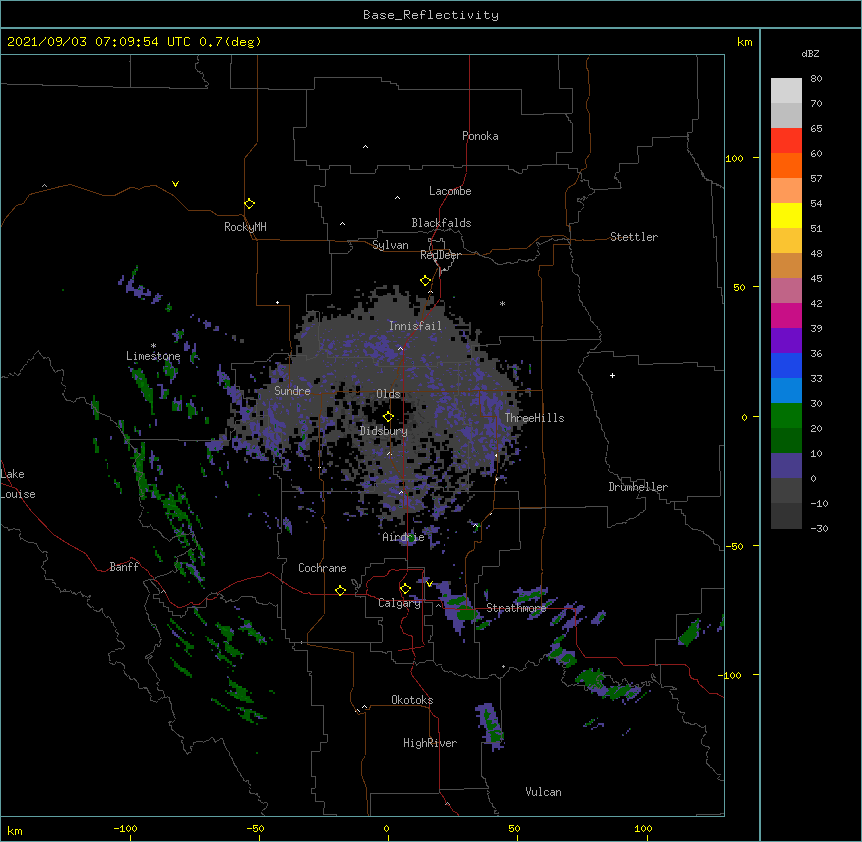Pick the light blue swatch above 30 dBZ
This screenshot has width=862, height=842.
[x=786, y=390]
